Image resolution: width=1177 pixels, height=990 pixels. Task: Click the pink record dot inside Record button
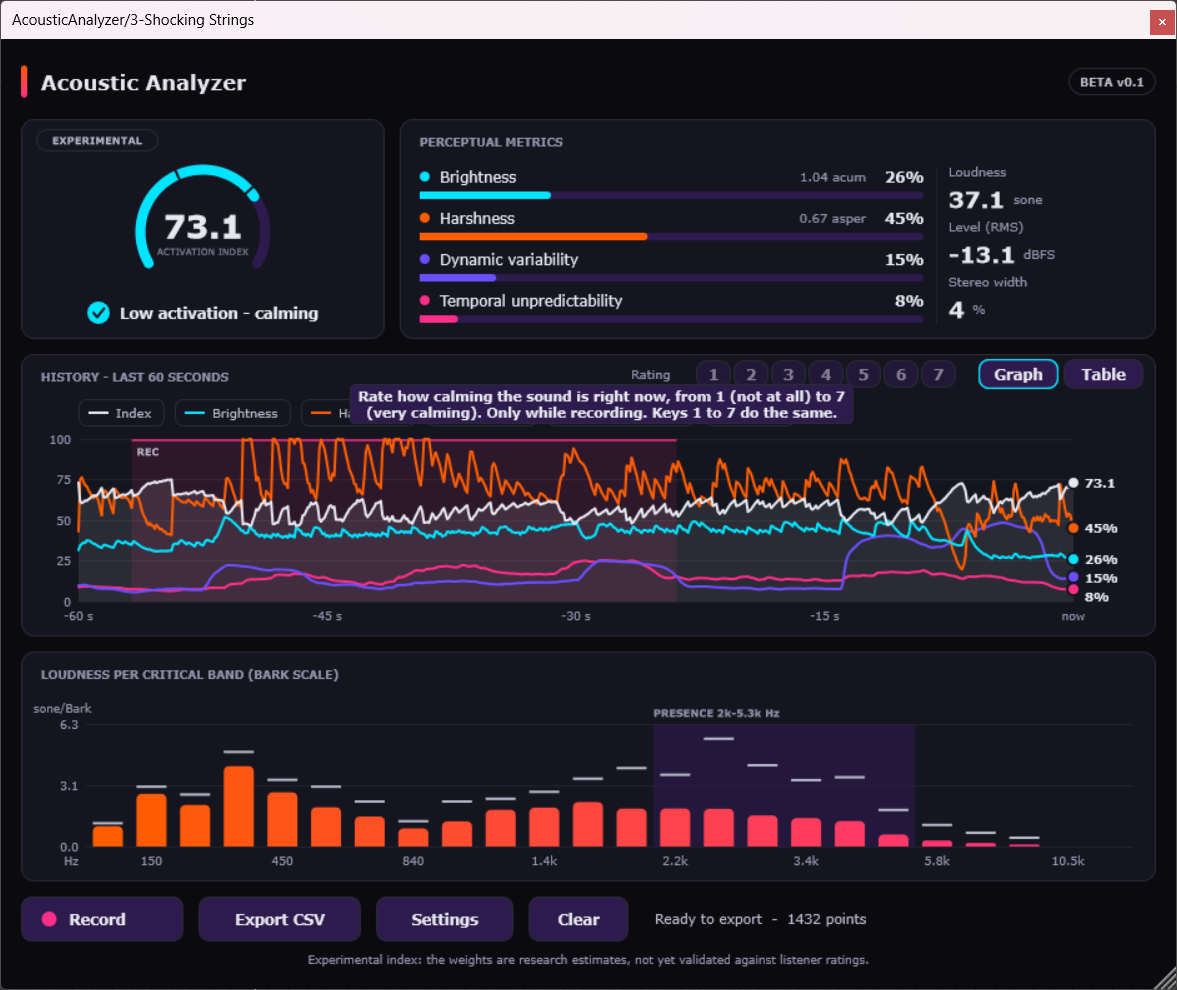50,919
